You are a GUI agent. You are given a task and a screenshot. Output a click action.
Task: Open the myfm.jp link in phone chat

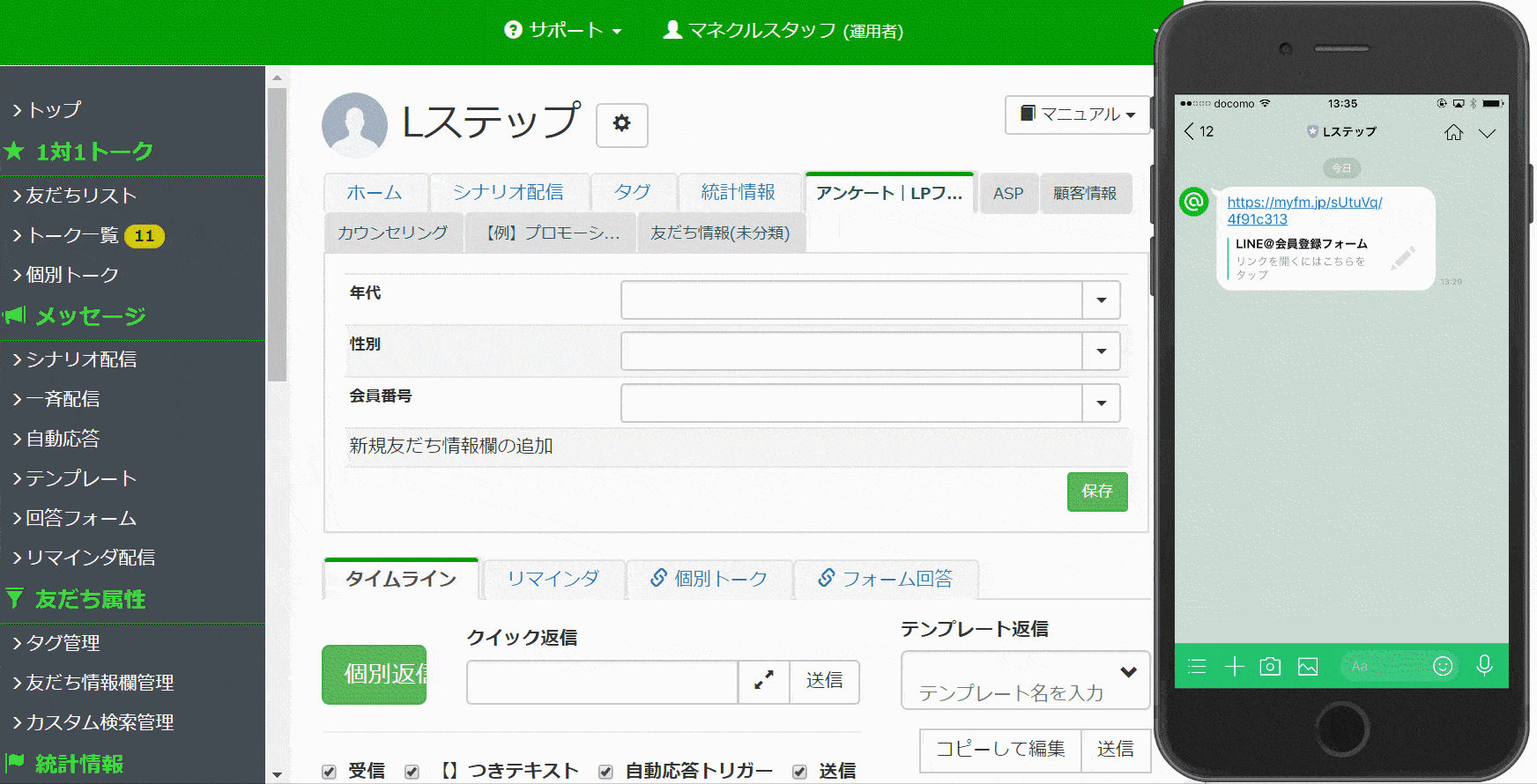point(1304,211)
